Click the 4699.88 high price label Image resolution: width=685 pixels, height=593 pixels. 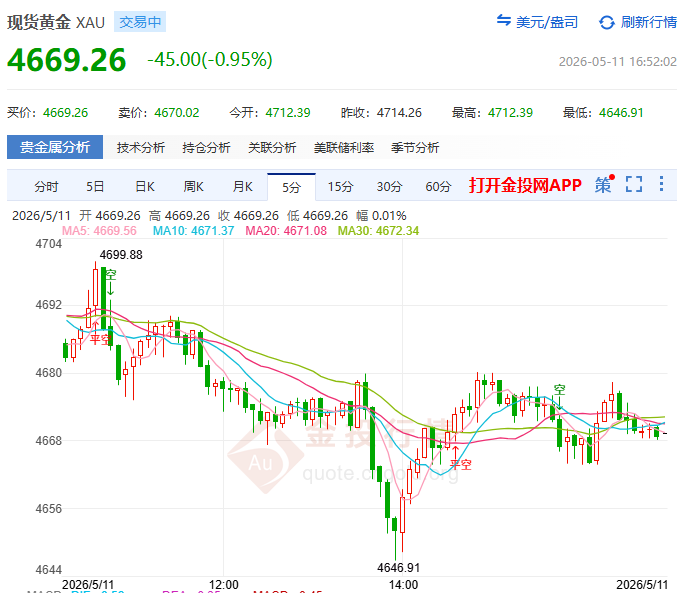121,255
